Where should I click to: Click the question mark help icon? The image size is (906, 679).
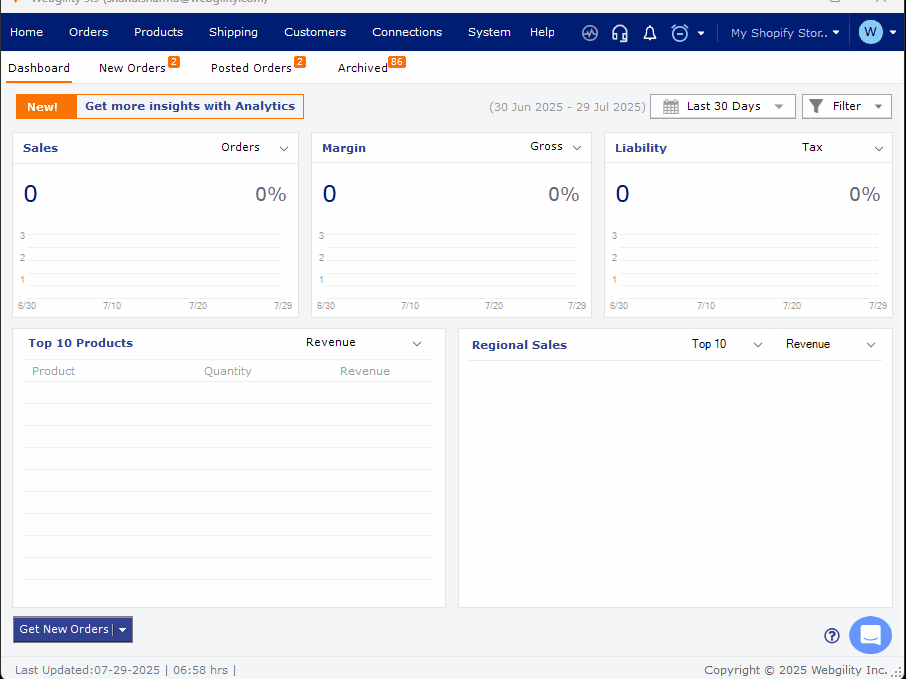[x=832, y=636]
